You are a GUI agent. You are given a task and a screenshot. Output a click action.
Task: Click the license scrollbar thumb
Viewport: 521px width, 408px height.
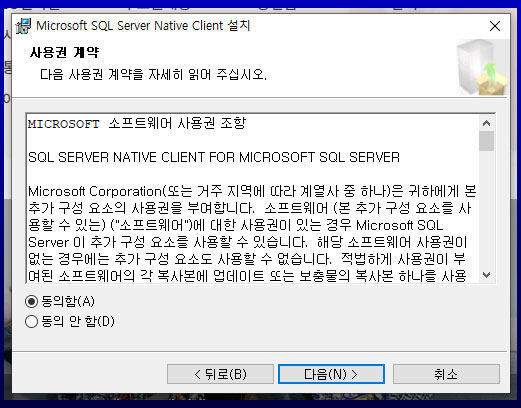pos(486,141)
